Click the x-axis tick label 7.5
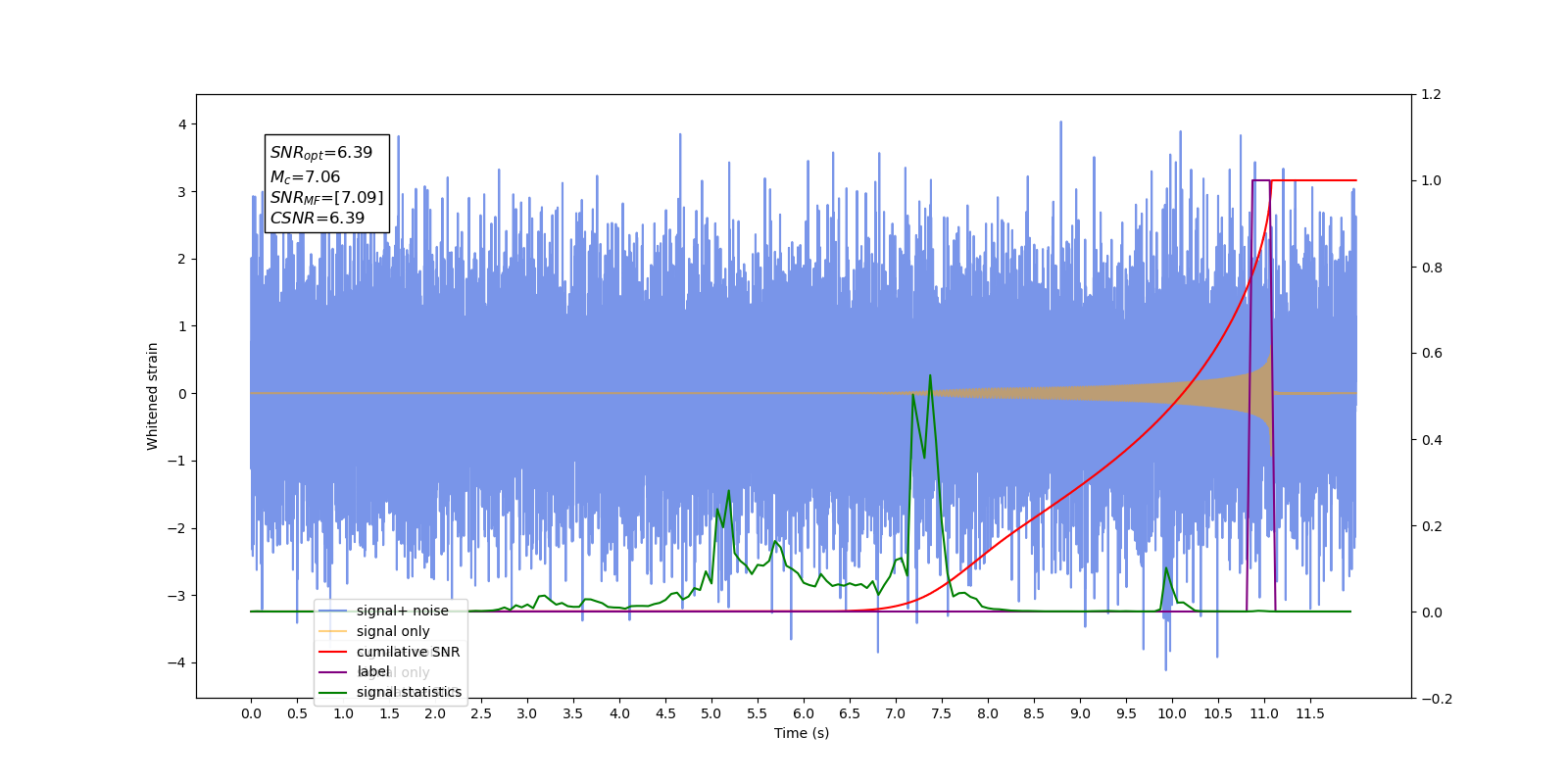Image resolution: width=1568 pixels, height=784 pixels. click(x=942, y=713)
